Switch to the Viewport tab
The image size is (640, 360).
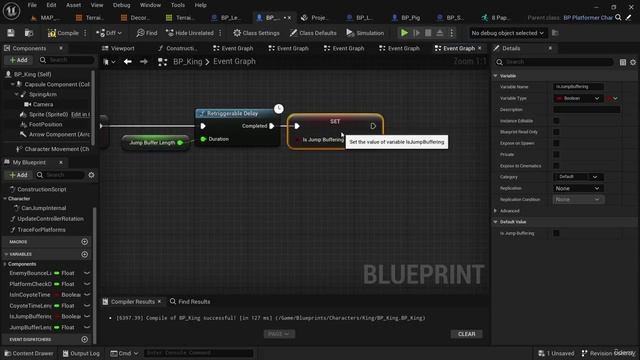(x=118, y=48)
